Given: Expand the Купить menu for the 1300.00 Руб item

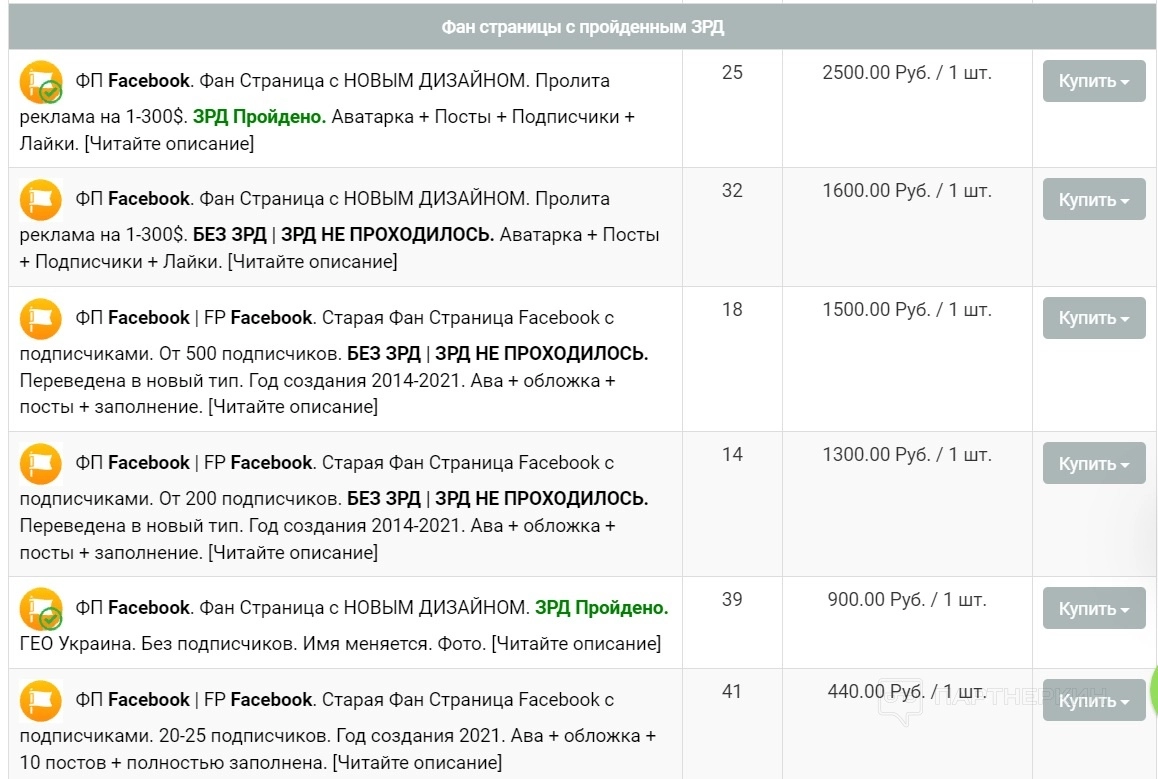Looking at the screenshot, I should 1093,463.
